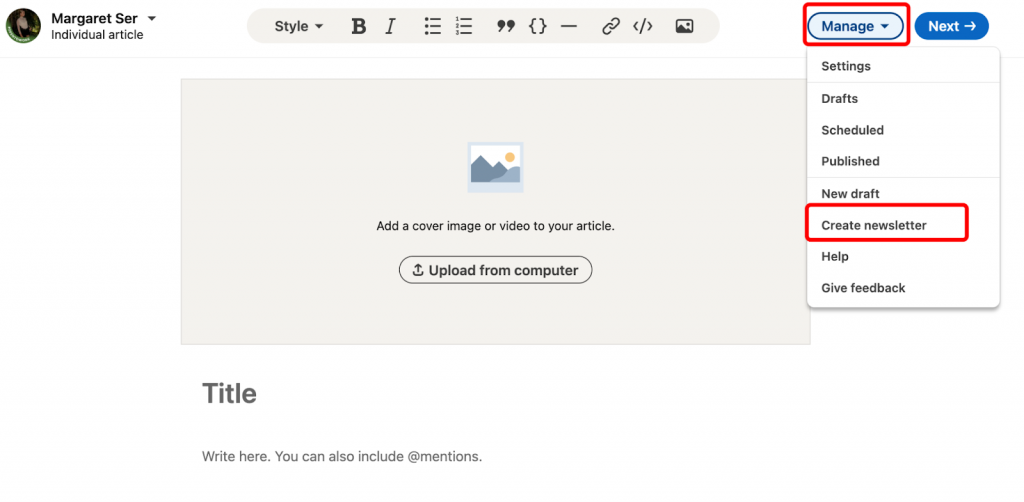Image resolution: width=1024 pixels, height=502 pixels.
Task: Add a block quote
Action: 505,27
